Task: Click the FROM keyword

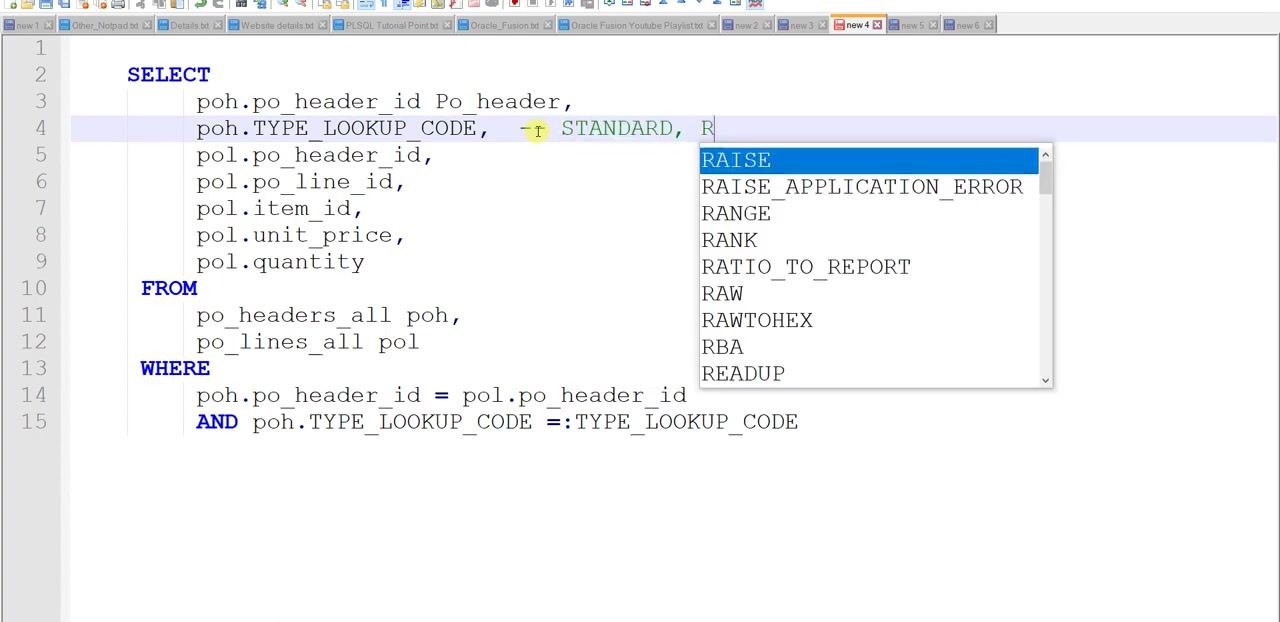Action: [x=169, y=288]
